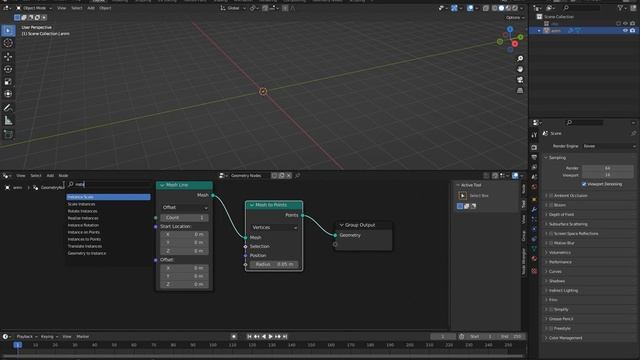The height and width of the screenshot is (360, 640).
Task: Play the animation forward
Action: 271,336
